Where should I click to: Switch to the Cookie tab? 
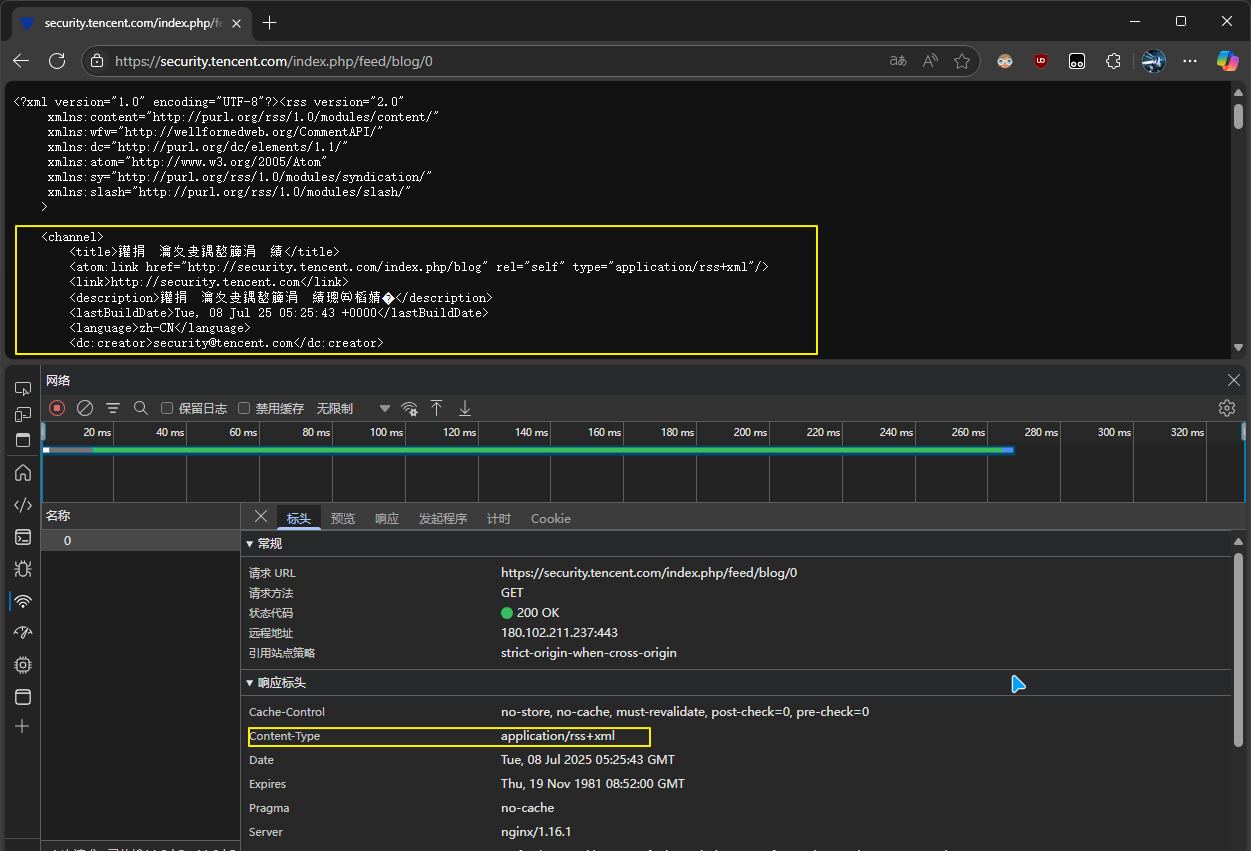tap(551, 518)
